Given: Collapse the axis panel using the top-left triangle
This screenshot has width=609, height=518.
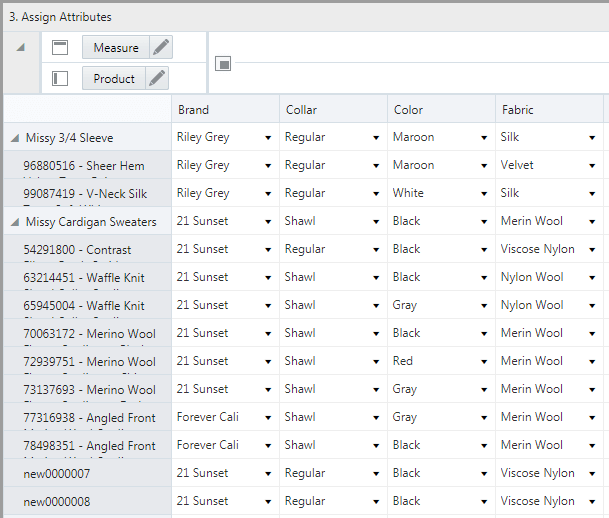Looking at the screenshot, I should [x=21, y=47].
